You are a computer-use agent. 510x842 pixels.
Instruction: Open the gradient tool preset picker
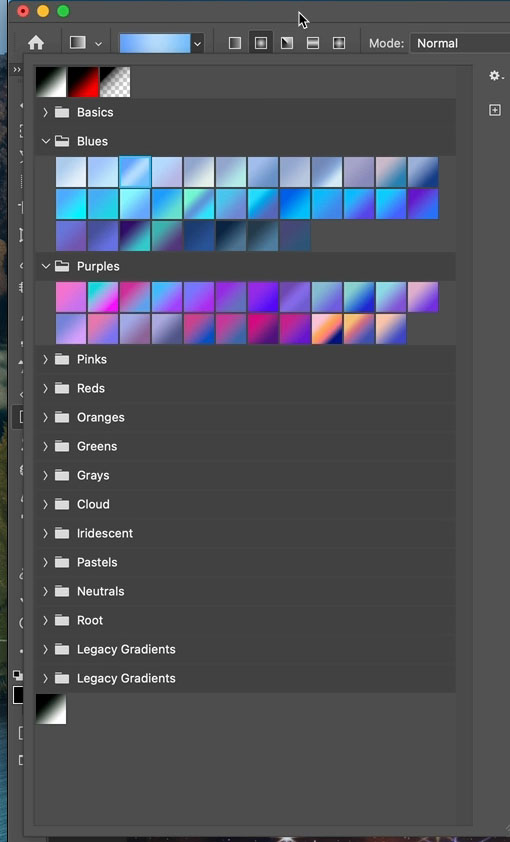pyautogui.click(x=85, y=43)
